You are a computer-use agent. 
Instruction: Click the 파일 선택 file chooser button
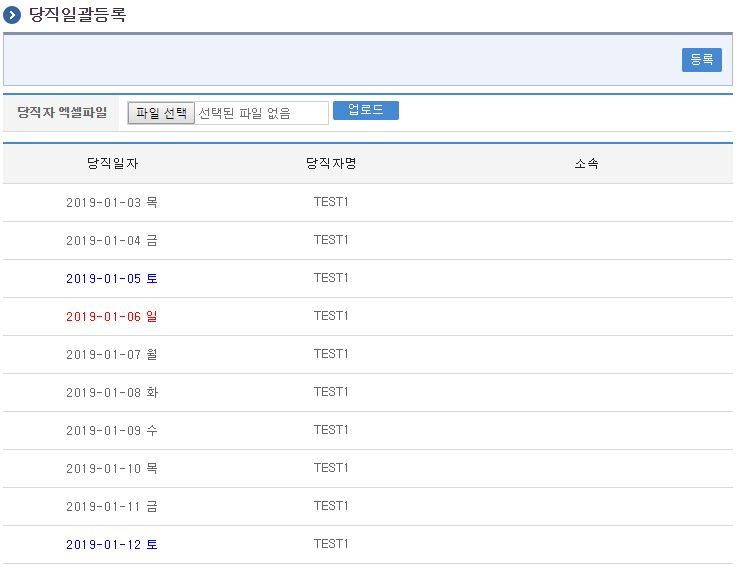click(x=161, y=113)
